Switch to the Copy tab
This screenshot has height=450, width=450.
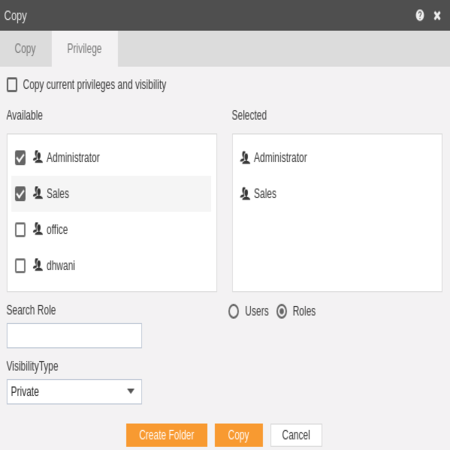pos(26,49)
